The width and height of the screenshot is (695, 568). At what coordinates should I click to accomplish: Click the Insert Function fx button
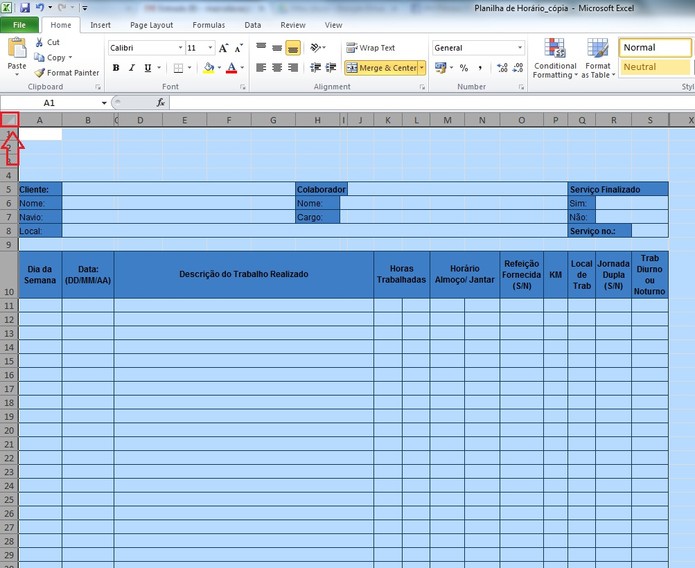161,103
